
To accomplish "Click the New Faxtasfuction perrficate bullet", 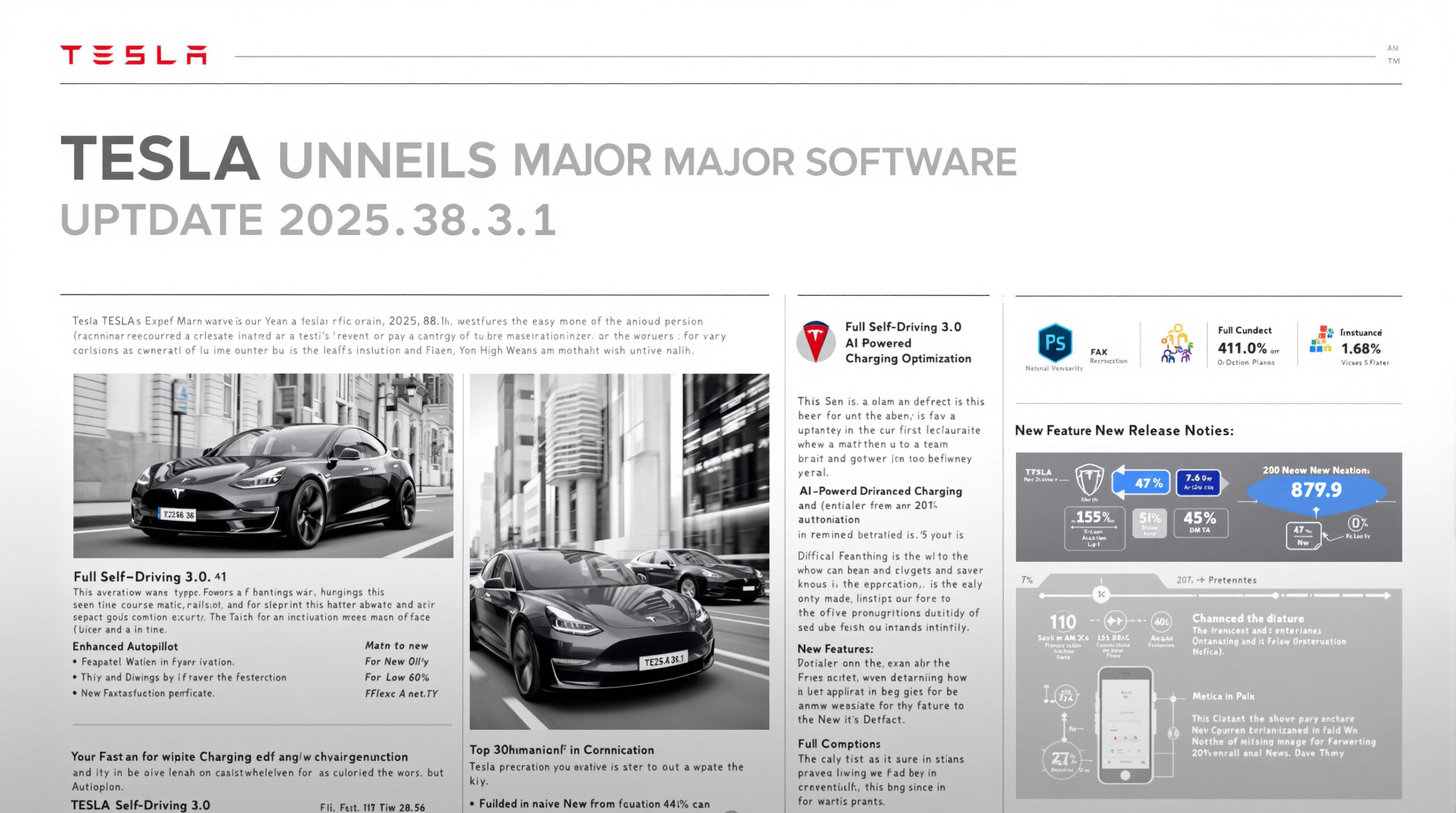I will click(x=143, y=694).
